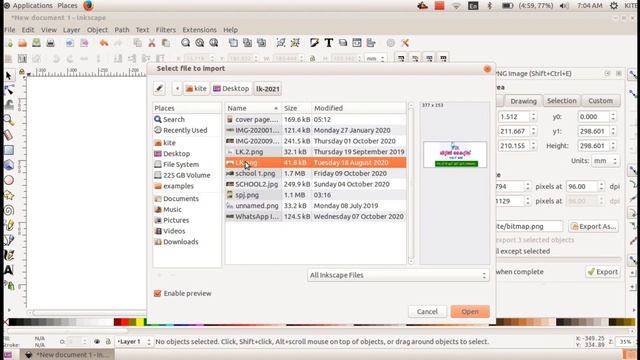Open the mm units dropdown in toolbar
The image size is (640, 360).
click(375, 59)
